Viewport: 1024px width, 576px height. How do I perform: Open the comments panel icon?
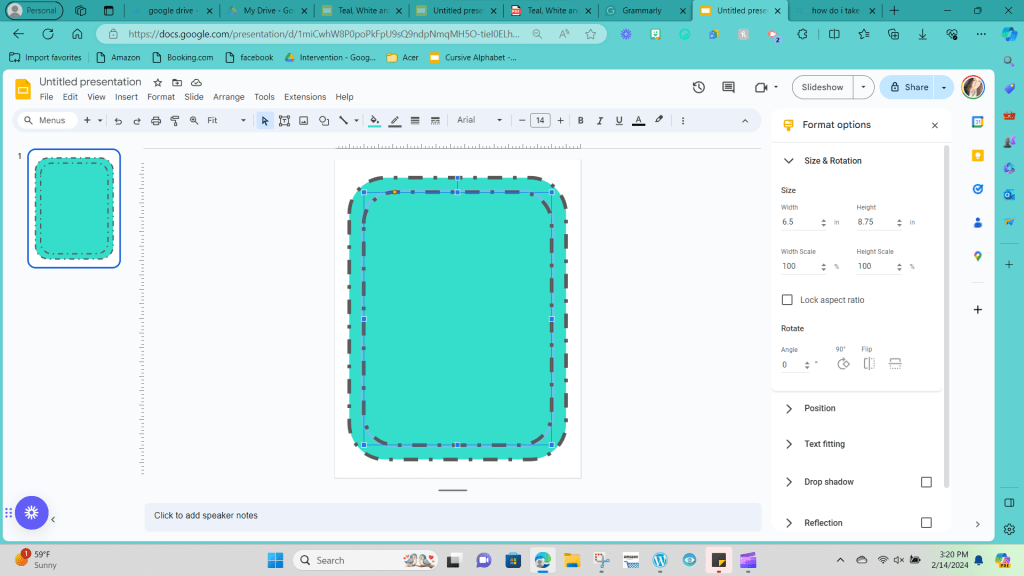pos(728,87)
